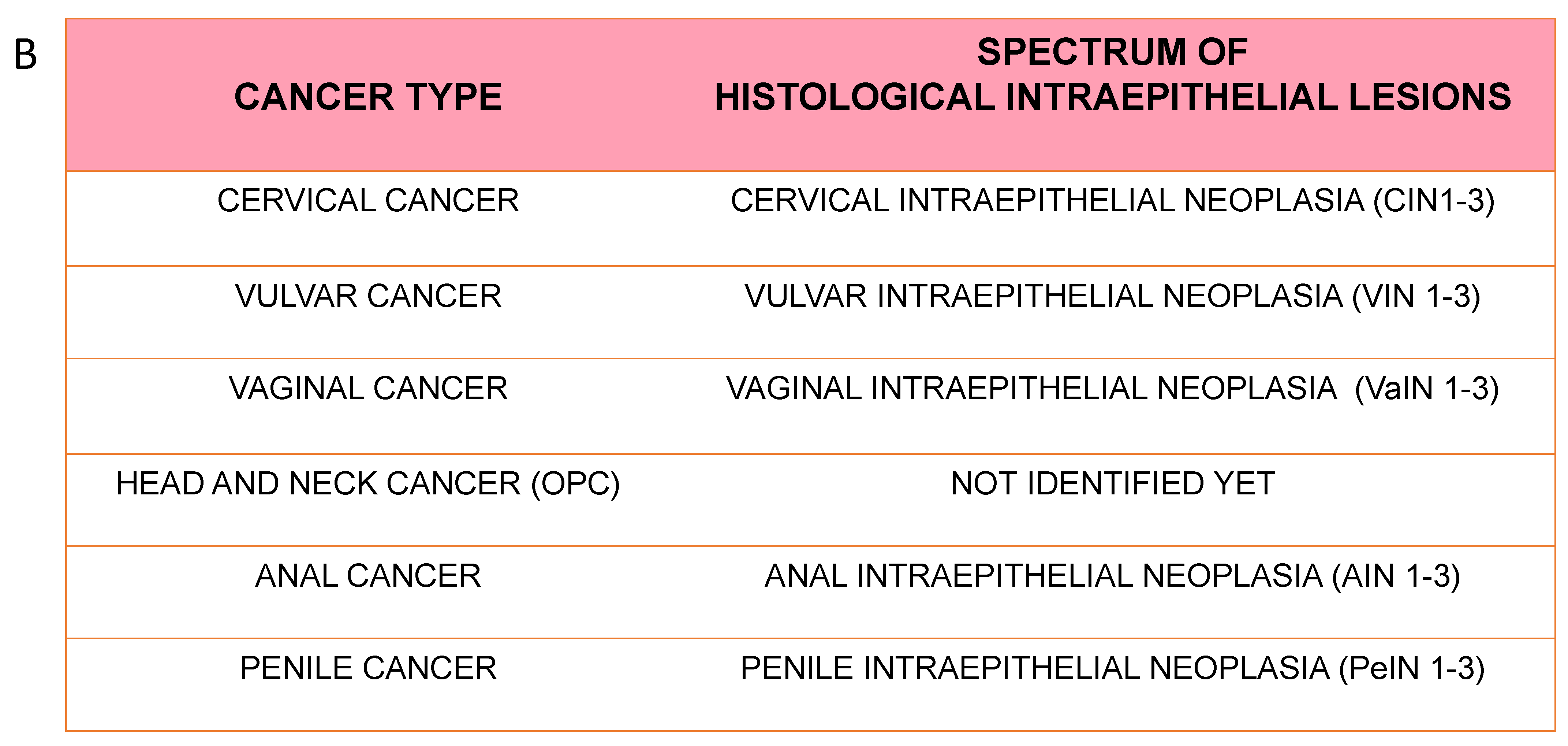Click the SPECTRUM OF header text

tap(1112, 52)
